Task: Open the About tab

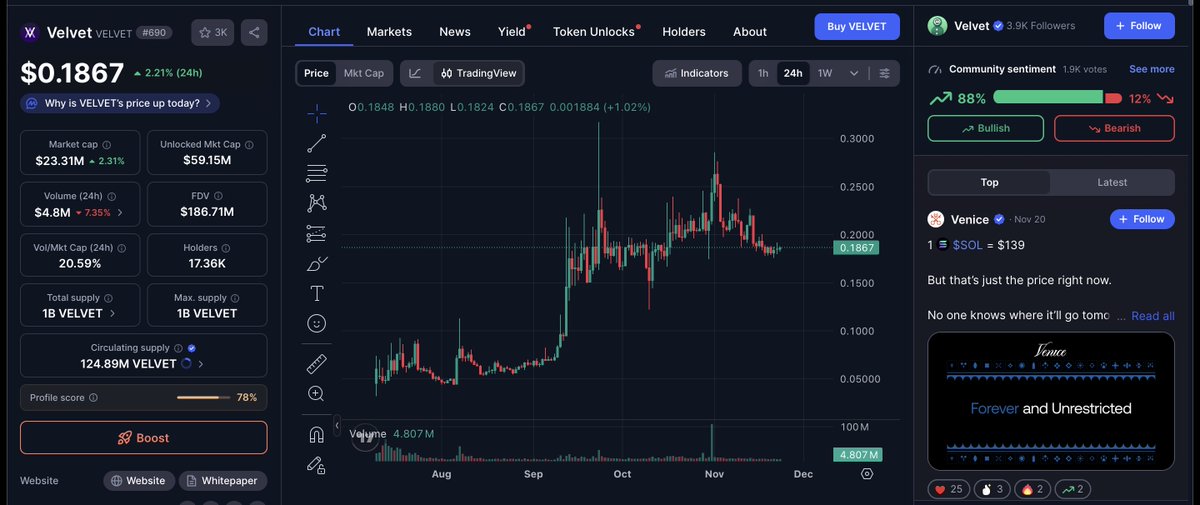Action: 750,31
